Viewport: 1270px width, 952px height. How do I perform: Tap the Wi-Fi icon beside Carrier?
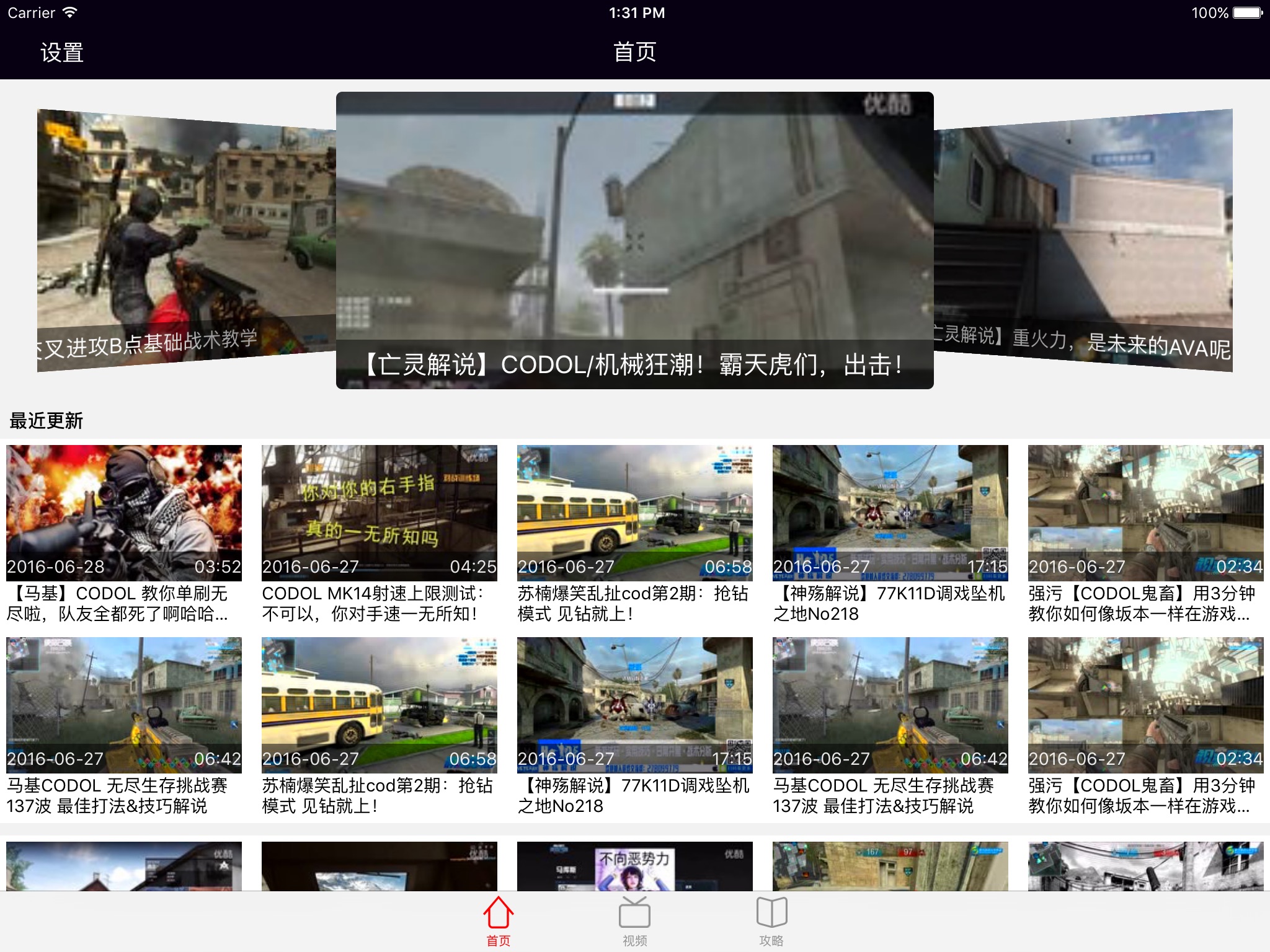click(x=70, y=12)
